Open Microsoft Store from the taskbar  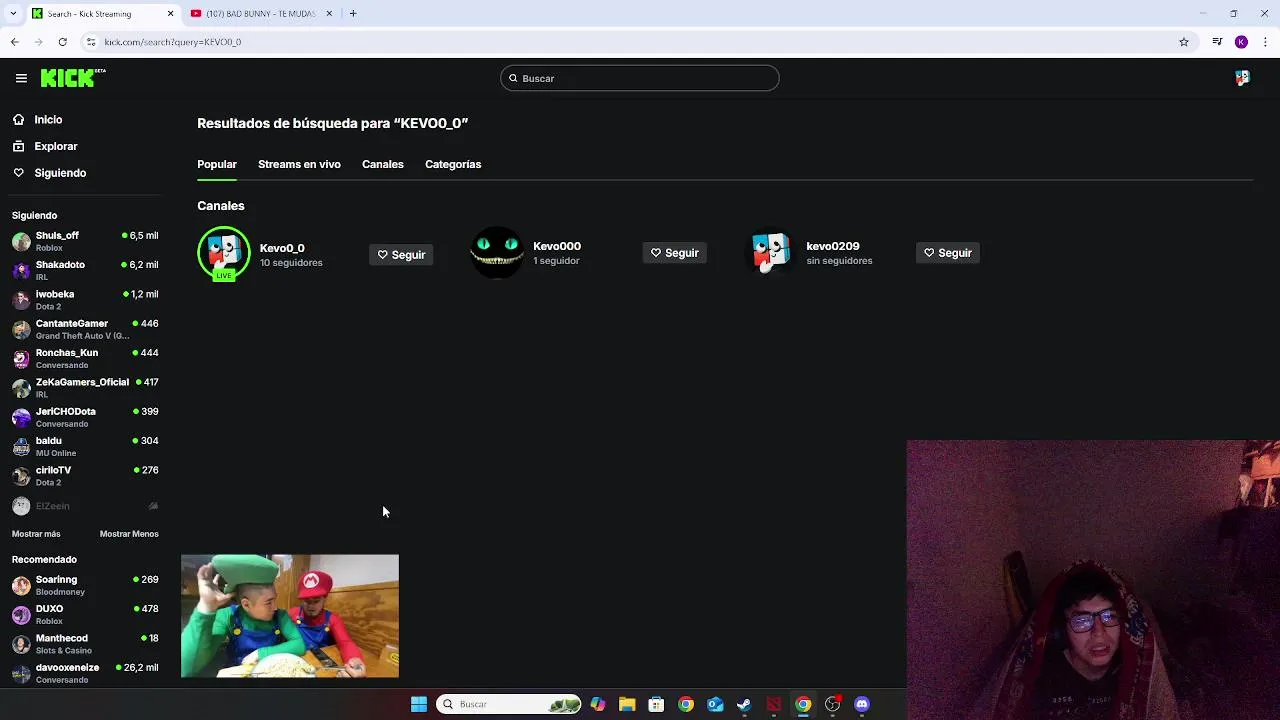[656, 704]
